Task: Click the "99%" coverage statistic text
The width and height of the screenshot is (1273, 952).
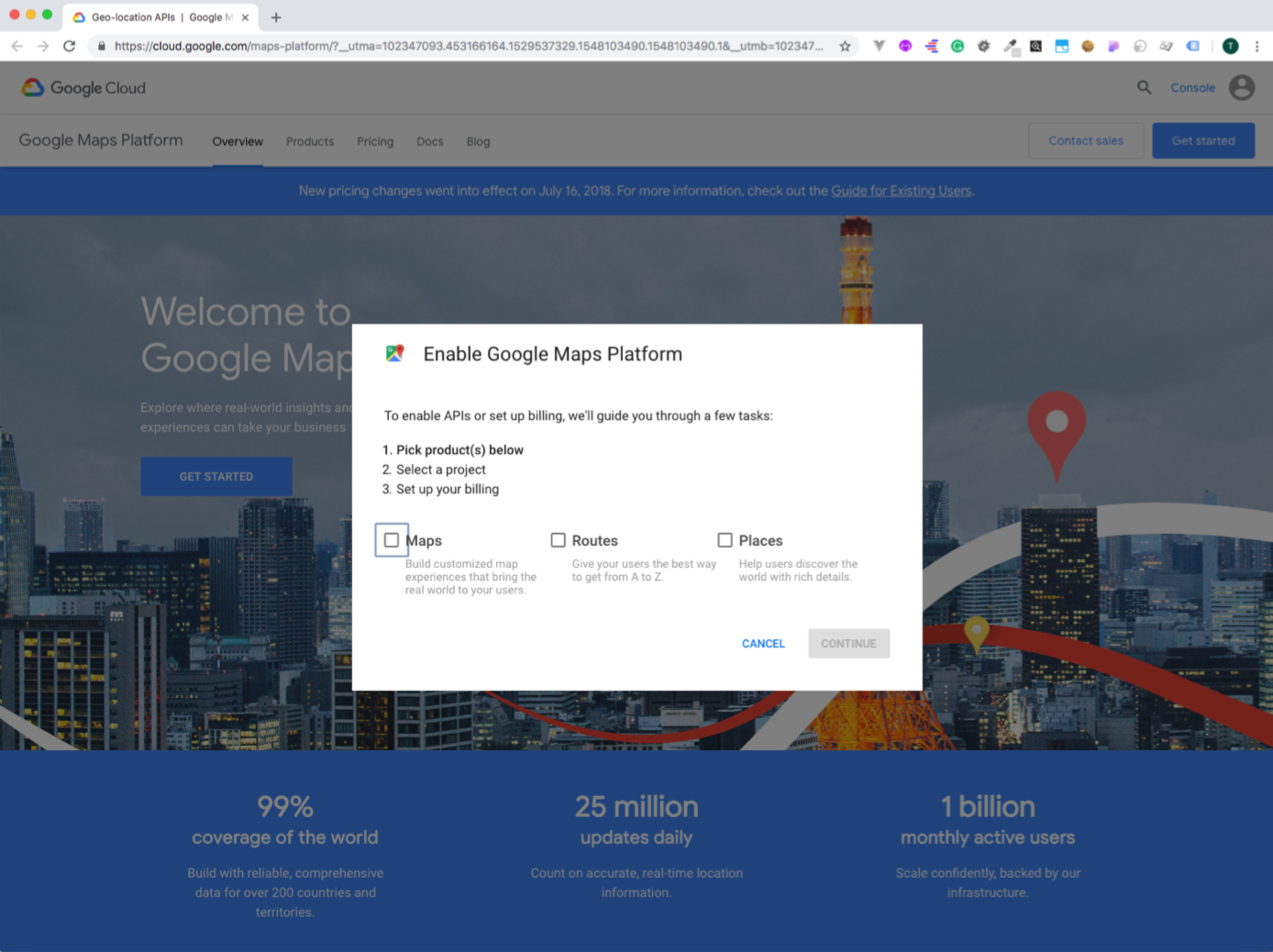Action: point(285,807)
